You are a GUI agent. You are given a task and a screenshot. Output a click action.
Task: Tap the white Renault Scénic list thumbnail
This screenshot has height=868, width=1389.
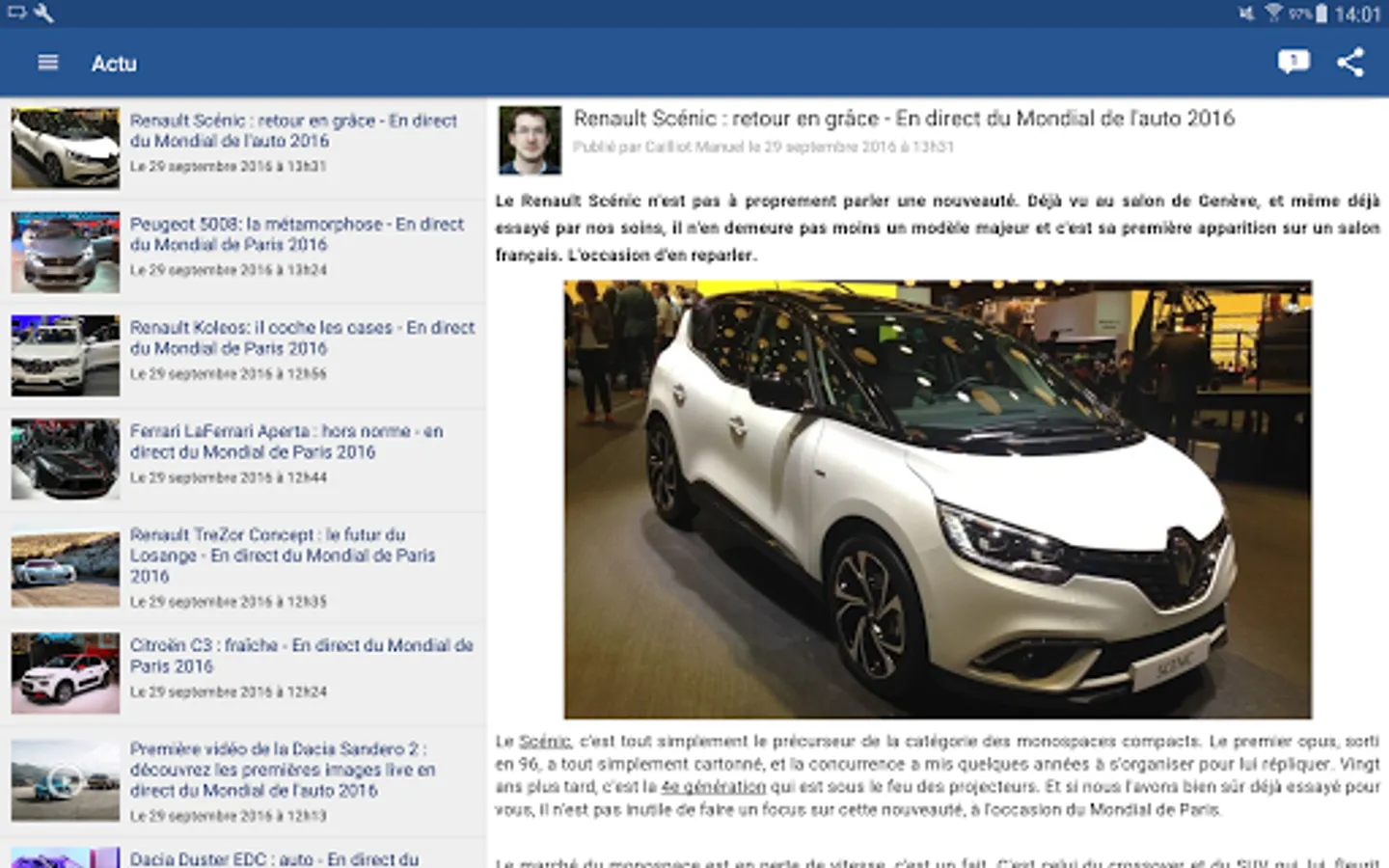coord(66,148)
